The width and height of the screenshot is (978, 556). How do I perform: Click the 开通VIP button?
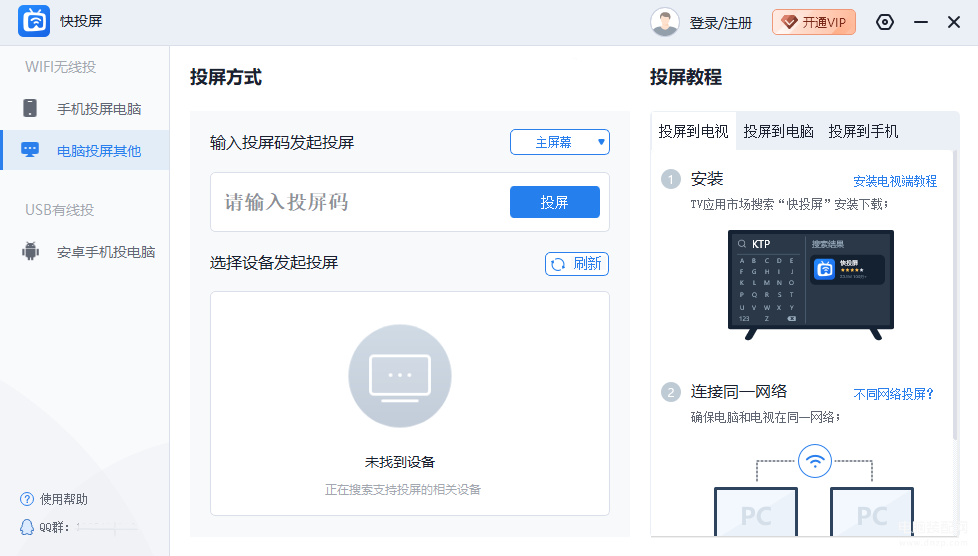pos(814,22)
